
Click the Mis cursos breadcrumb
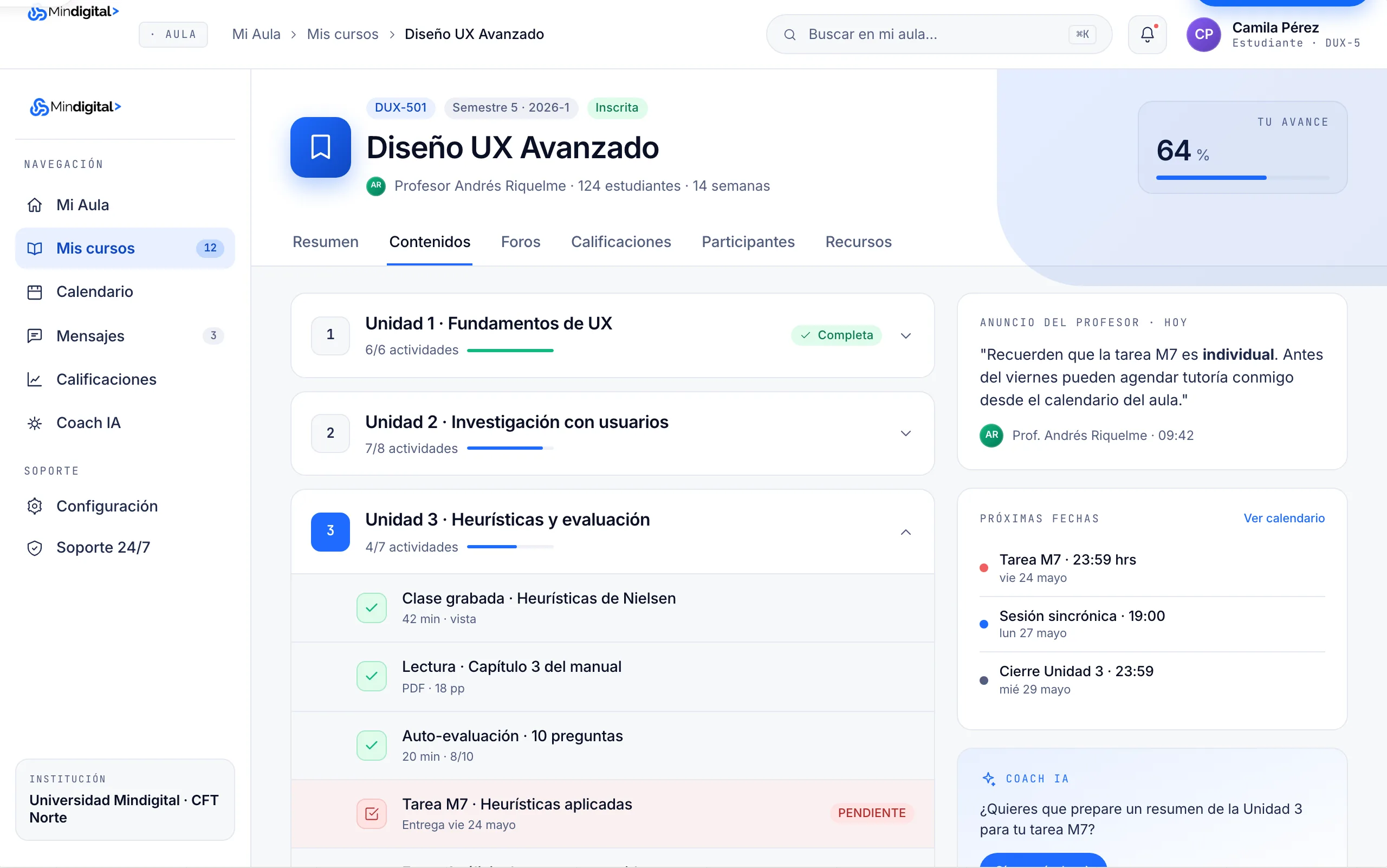pyautogui.click(x=342, y=35)
